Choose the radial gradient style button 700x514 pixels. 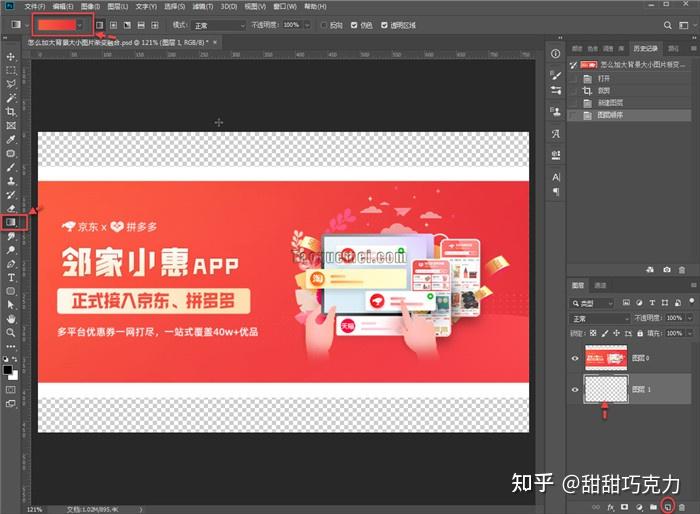click(x=113, y=25)
